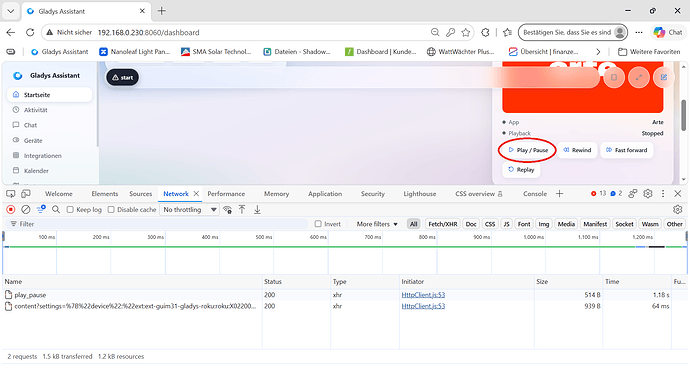Open a new browser tab
This screenshot has width=690, height=371.
click(161, 11)
